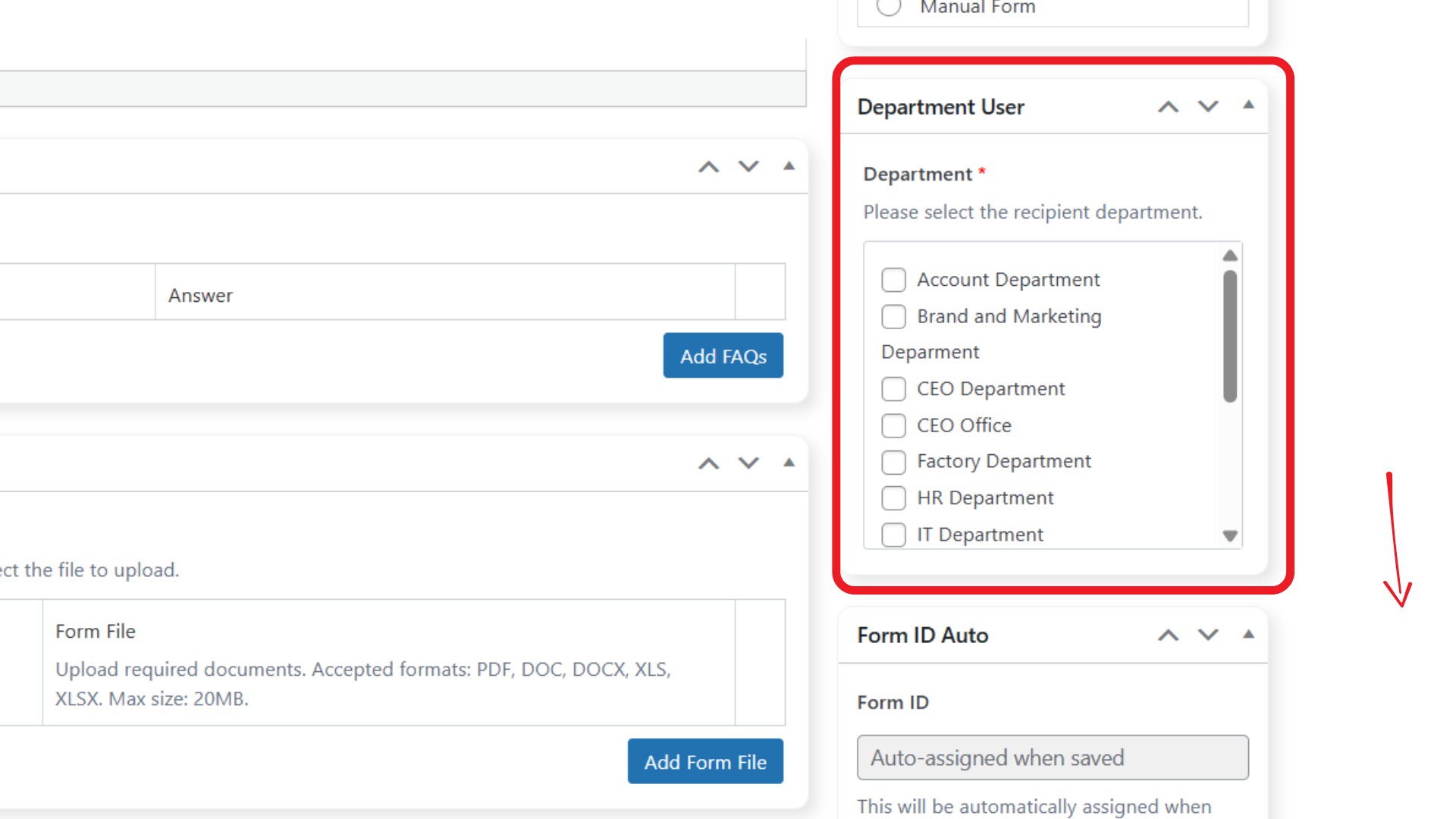
Task: Click department list scrollbar down arrow
Action: click(x=1230, y=536)
